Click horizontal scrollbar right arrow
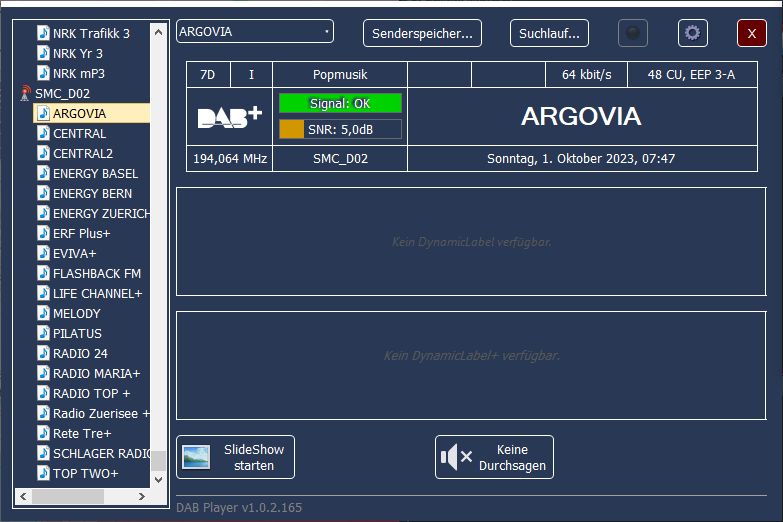The height and width of the screenshot is (522, 783). (142, 497)
